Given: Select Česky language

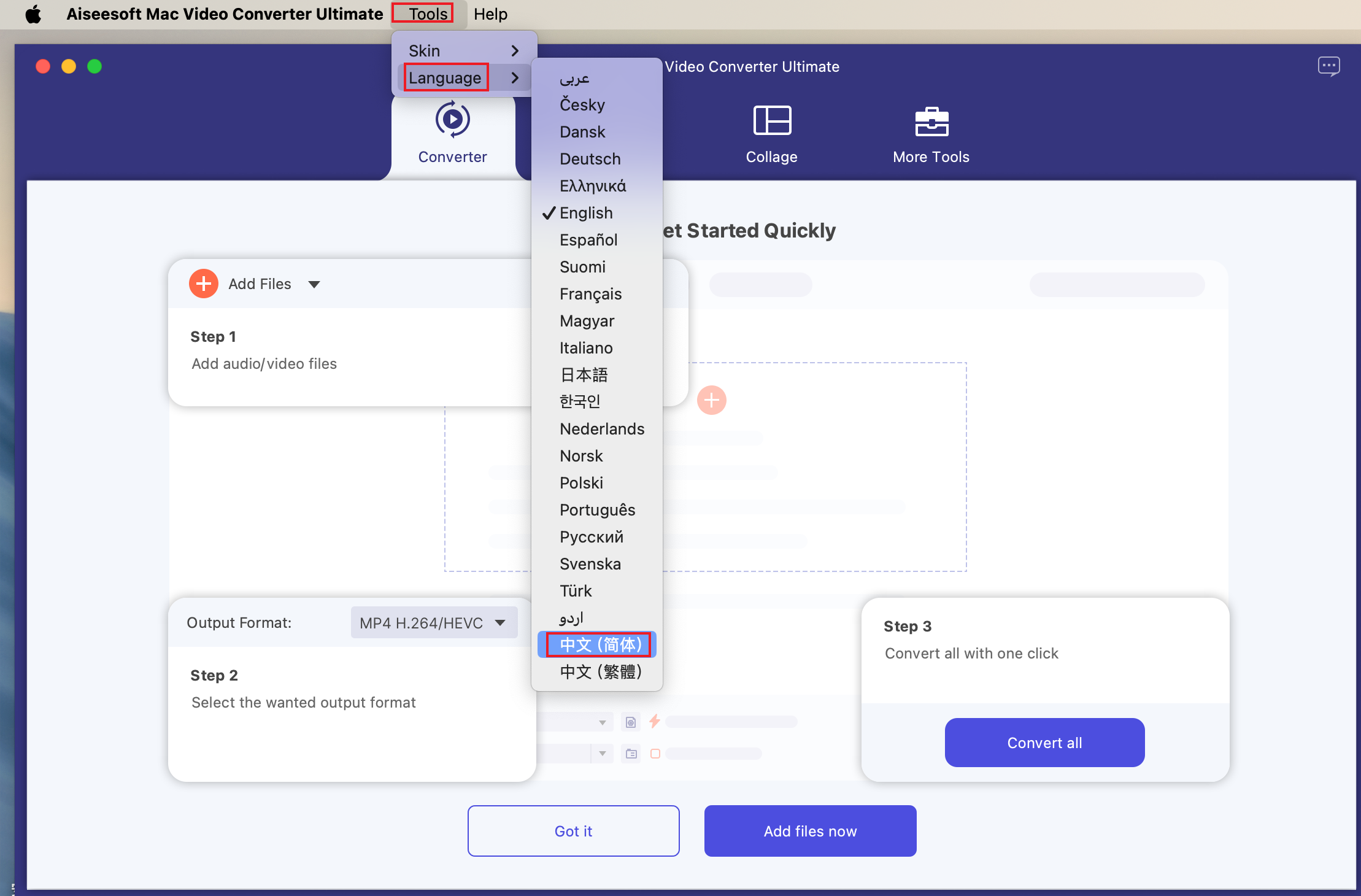Looking at the screenshot, I should point(597,104).
